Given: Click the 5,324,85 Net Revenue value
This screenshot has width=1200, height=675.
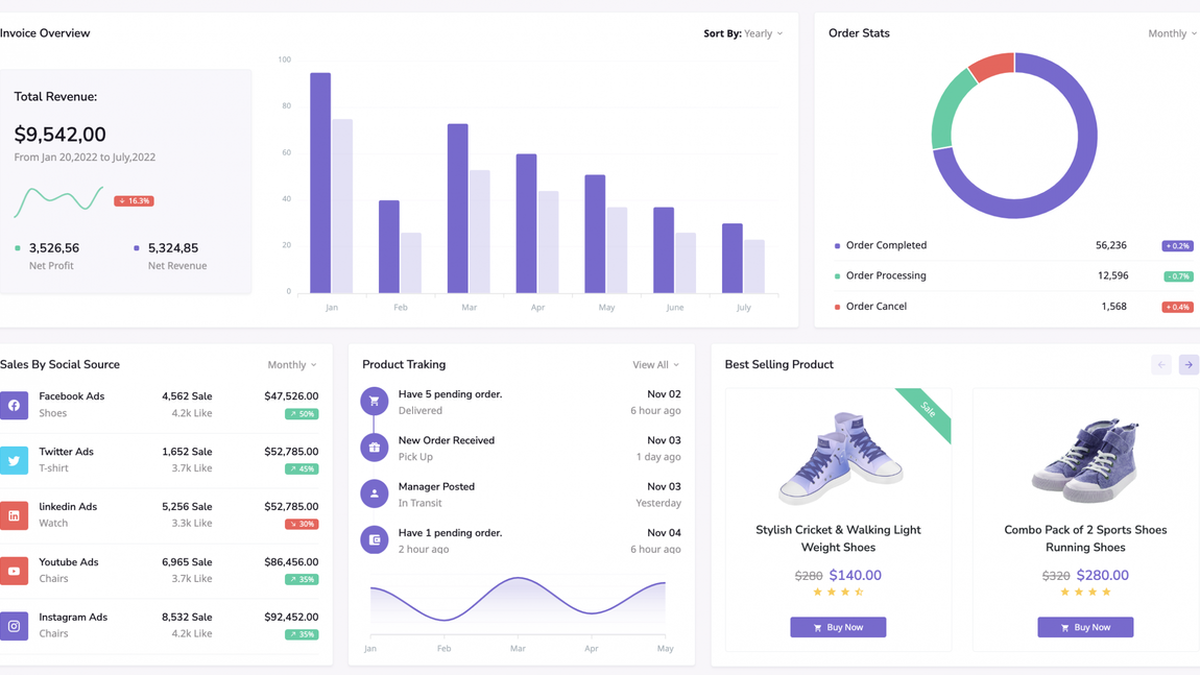Looking at the screenshot, I should click(173, 248).
